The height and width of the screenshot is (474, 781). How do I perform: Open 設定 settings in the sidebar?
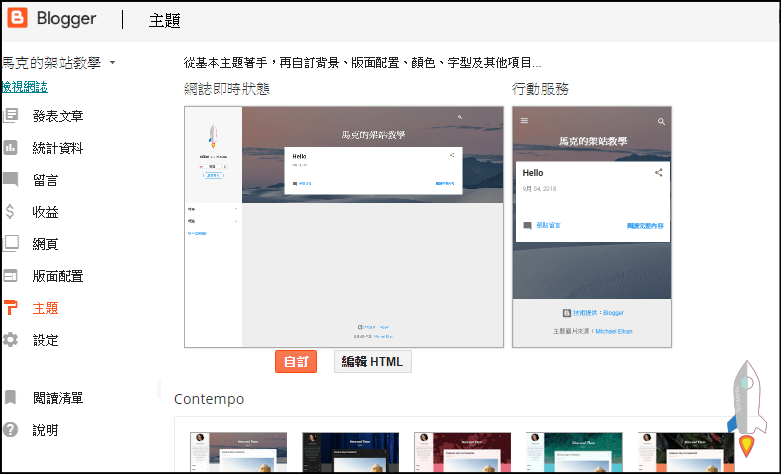pyautogui.click(x=45, y=340)
